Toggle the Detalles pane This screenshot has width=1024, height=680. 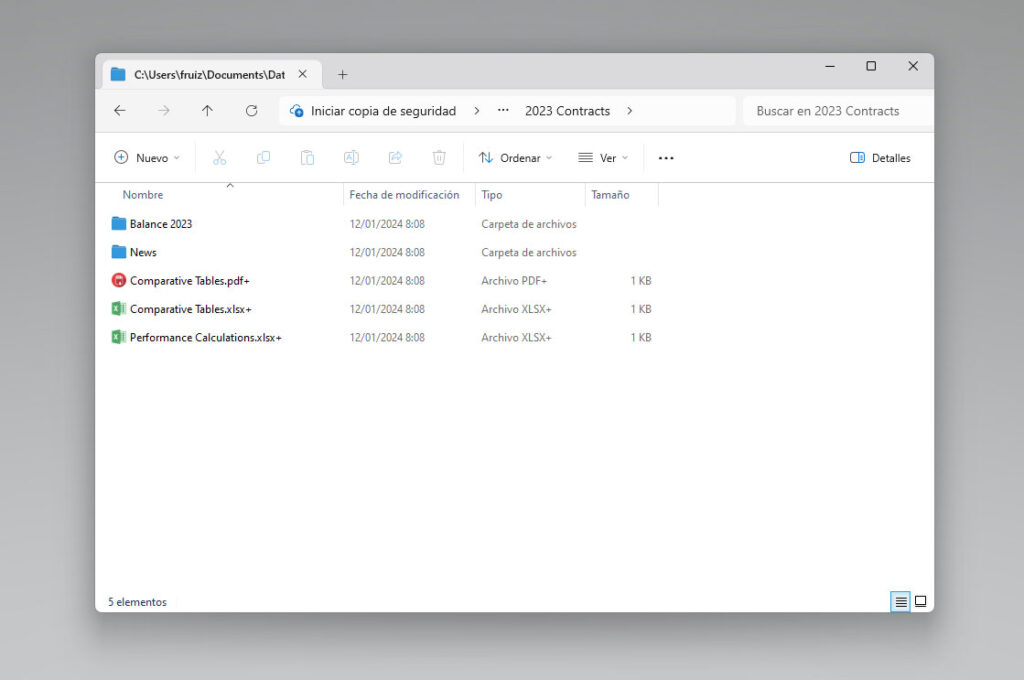click(x=879, y=157)
